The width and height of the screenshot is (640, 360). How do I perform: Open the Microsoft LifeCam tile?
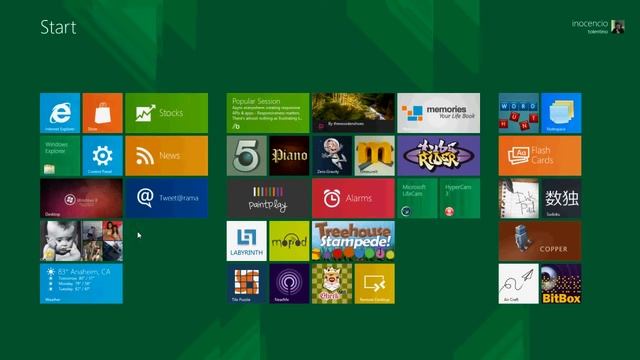click(x=417, y=198)
